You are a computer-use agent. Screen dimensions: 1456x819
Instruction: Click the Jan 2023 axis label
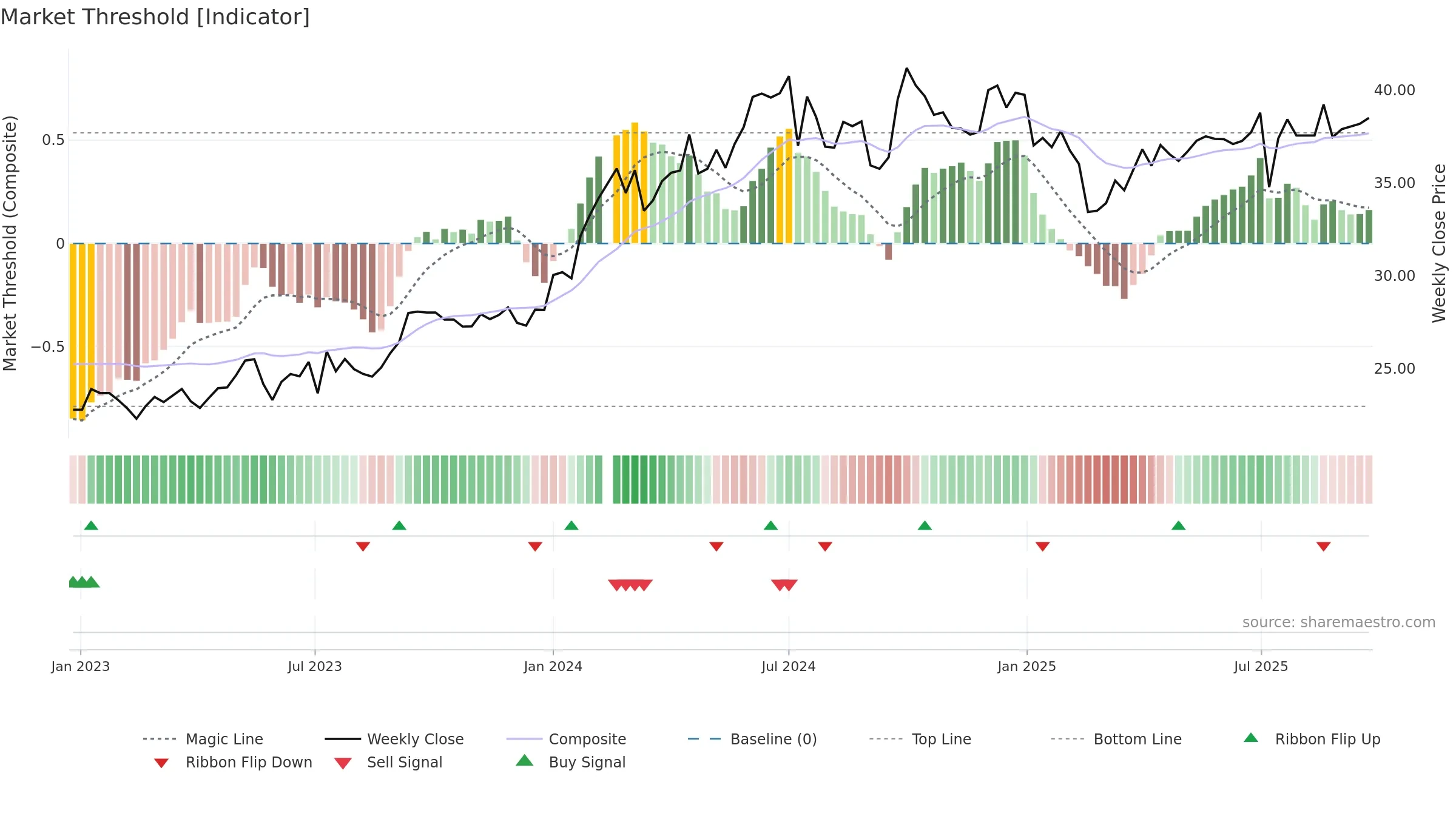point(81,666)
